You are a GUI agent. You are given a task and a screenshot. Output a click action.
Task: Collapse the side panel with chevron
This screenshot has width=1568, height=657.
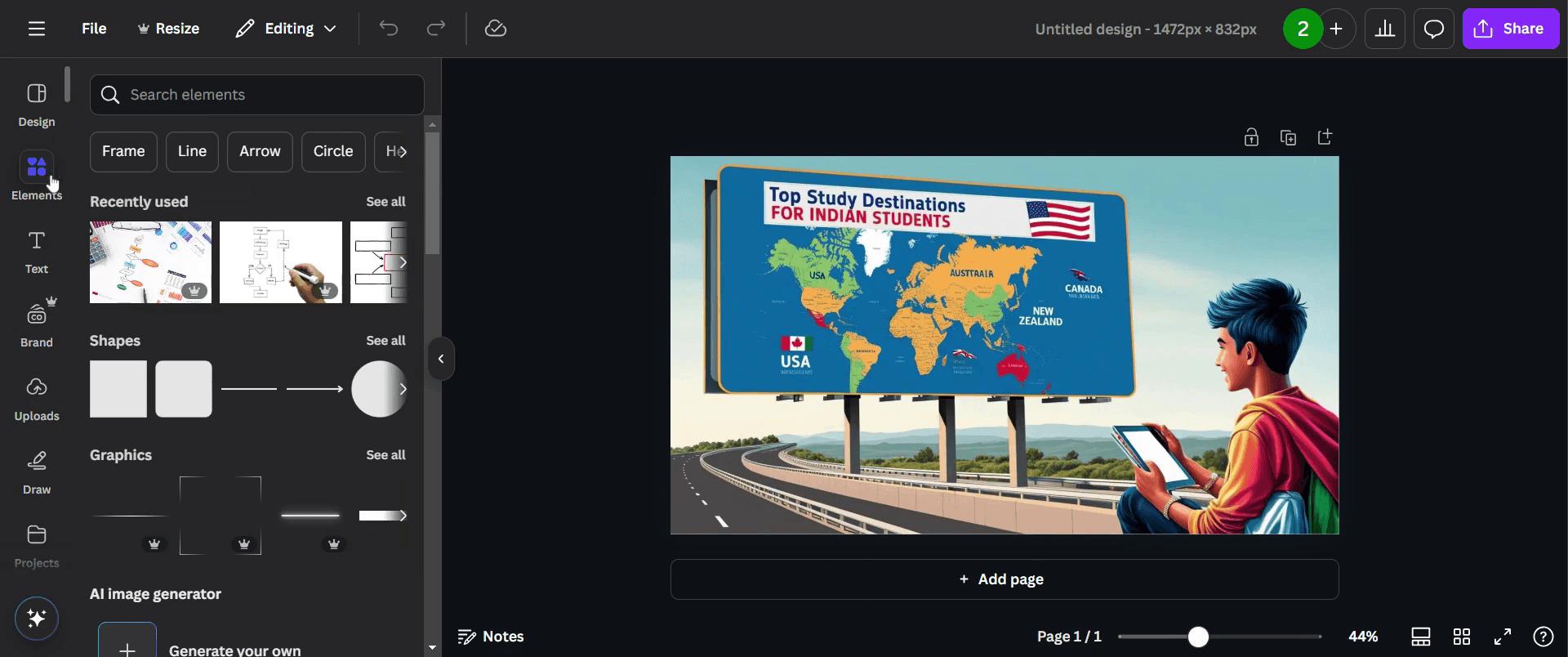(441, 359)
